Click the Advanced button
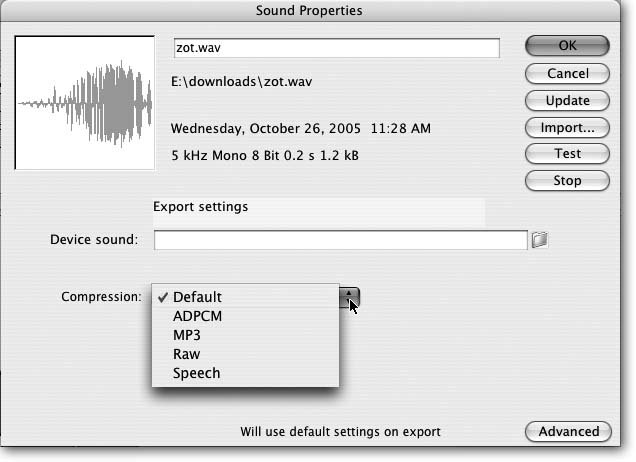 [567, 432]
